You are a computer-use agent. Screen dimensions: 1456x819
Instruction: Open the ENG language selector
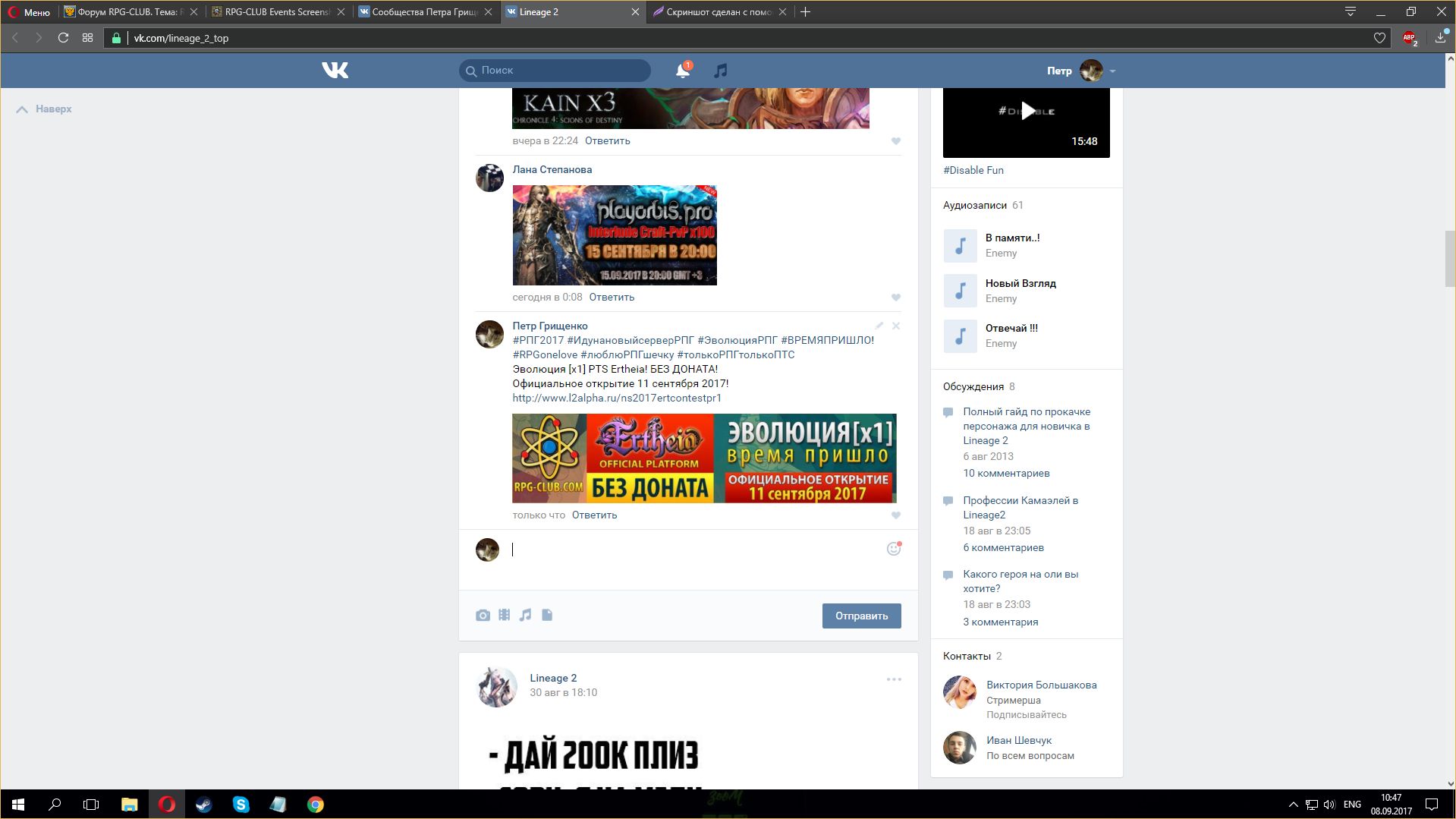(x=1352, y=805)
